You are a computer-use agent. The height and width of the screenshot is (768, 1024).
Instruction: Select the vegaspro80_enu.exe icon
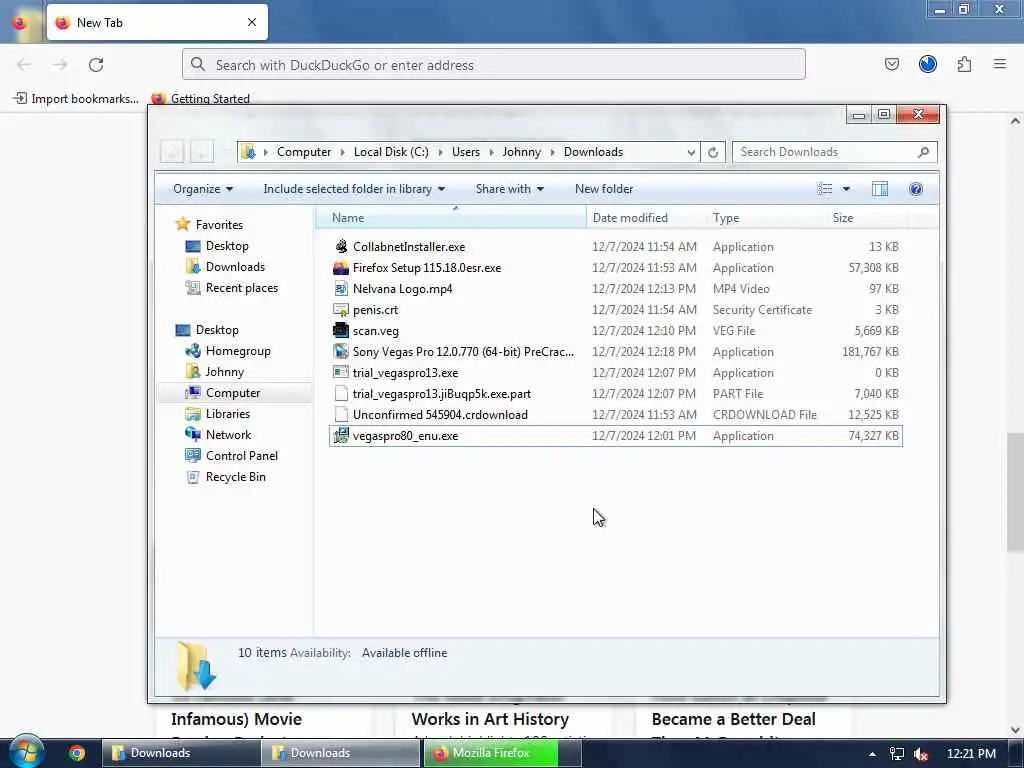[341, 436]
